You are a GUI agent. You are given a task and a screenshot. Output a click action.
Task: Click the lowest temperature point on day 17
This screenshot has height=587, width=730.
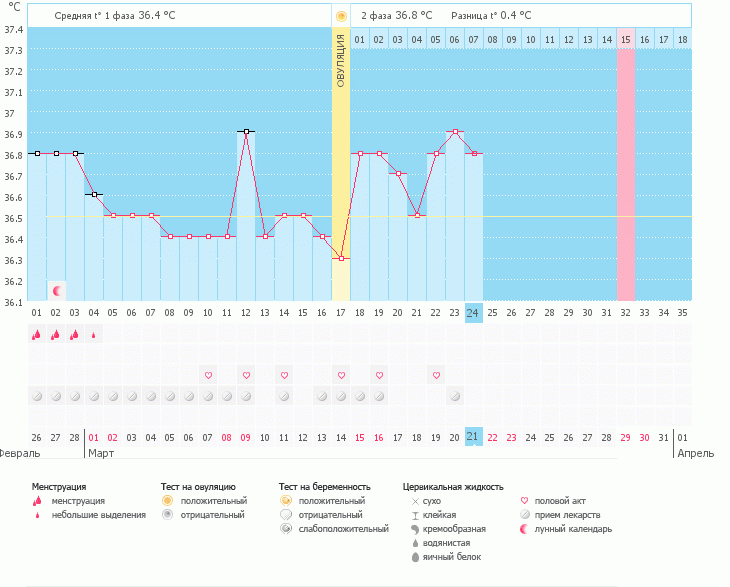(x=341, y=258)
